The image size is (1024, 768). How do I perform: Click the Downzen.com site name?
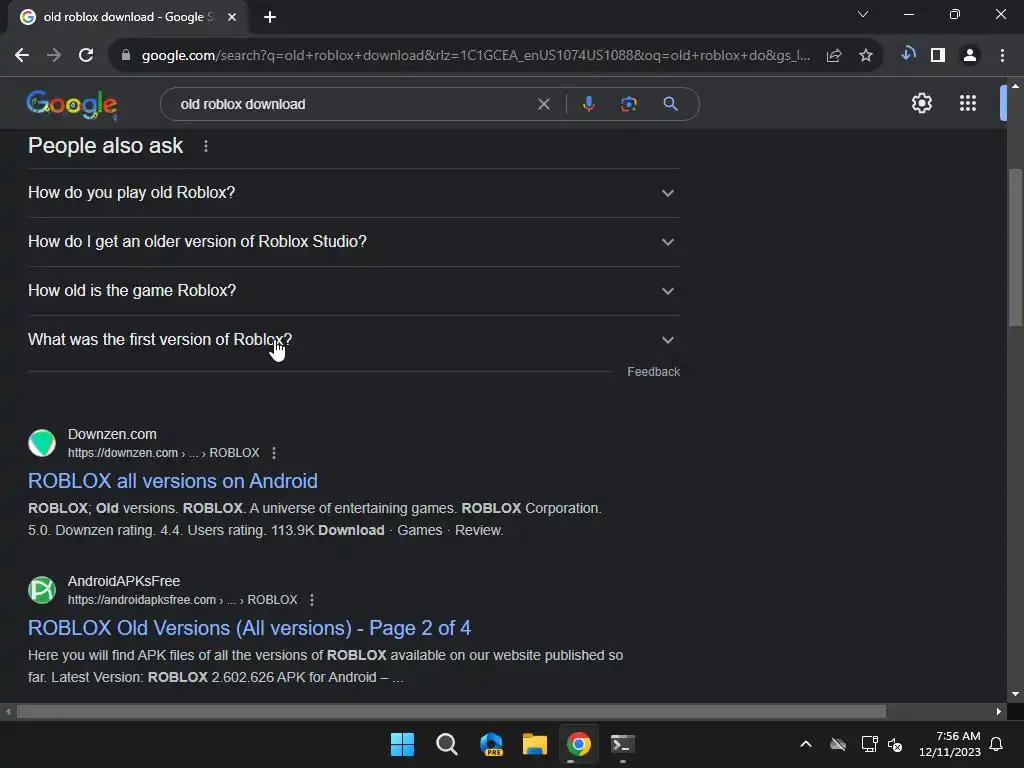112,434
